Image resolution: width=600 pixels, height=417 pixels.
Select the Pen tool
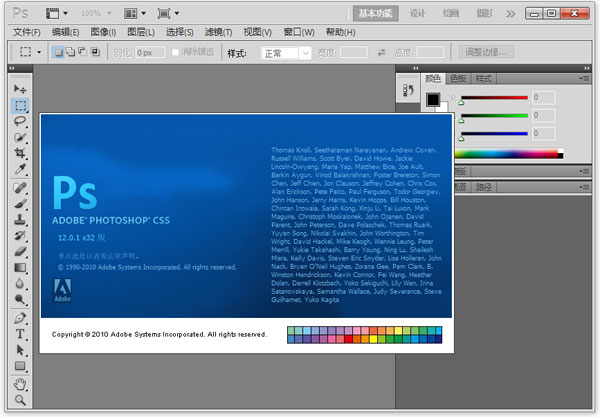[x=20, y=318]
